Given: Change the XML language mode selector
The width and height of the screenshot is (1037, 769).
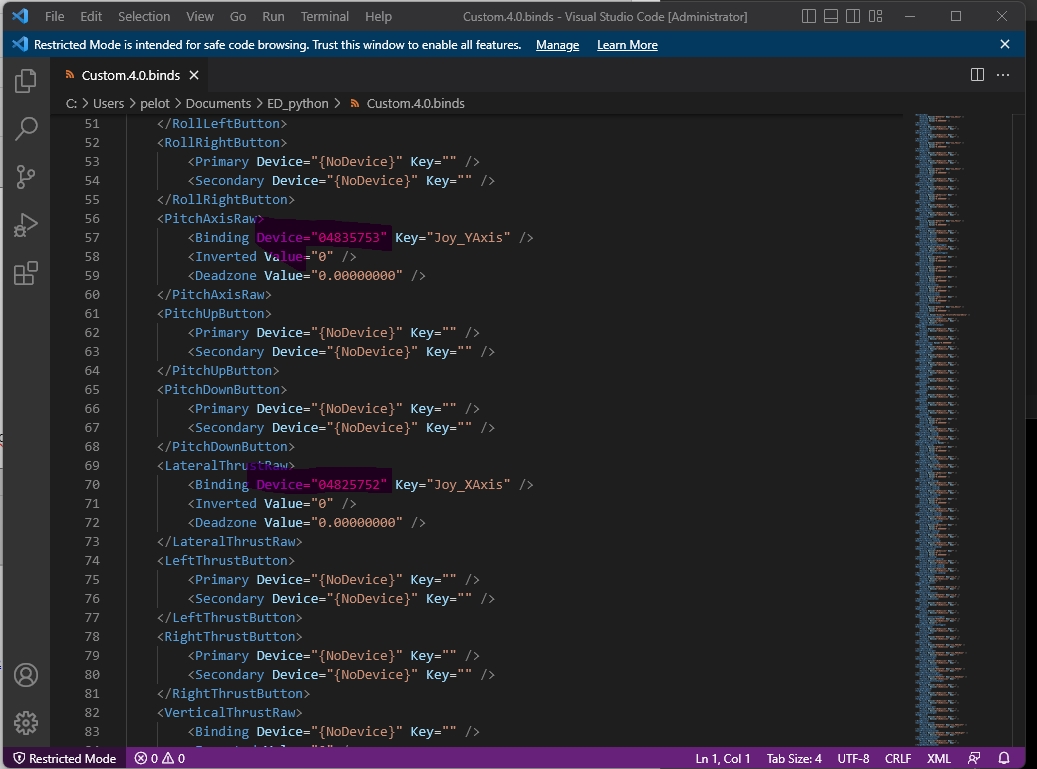Looking at the screenshot, I should coord(938,758).
